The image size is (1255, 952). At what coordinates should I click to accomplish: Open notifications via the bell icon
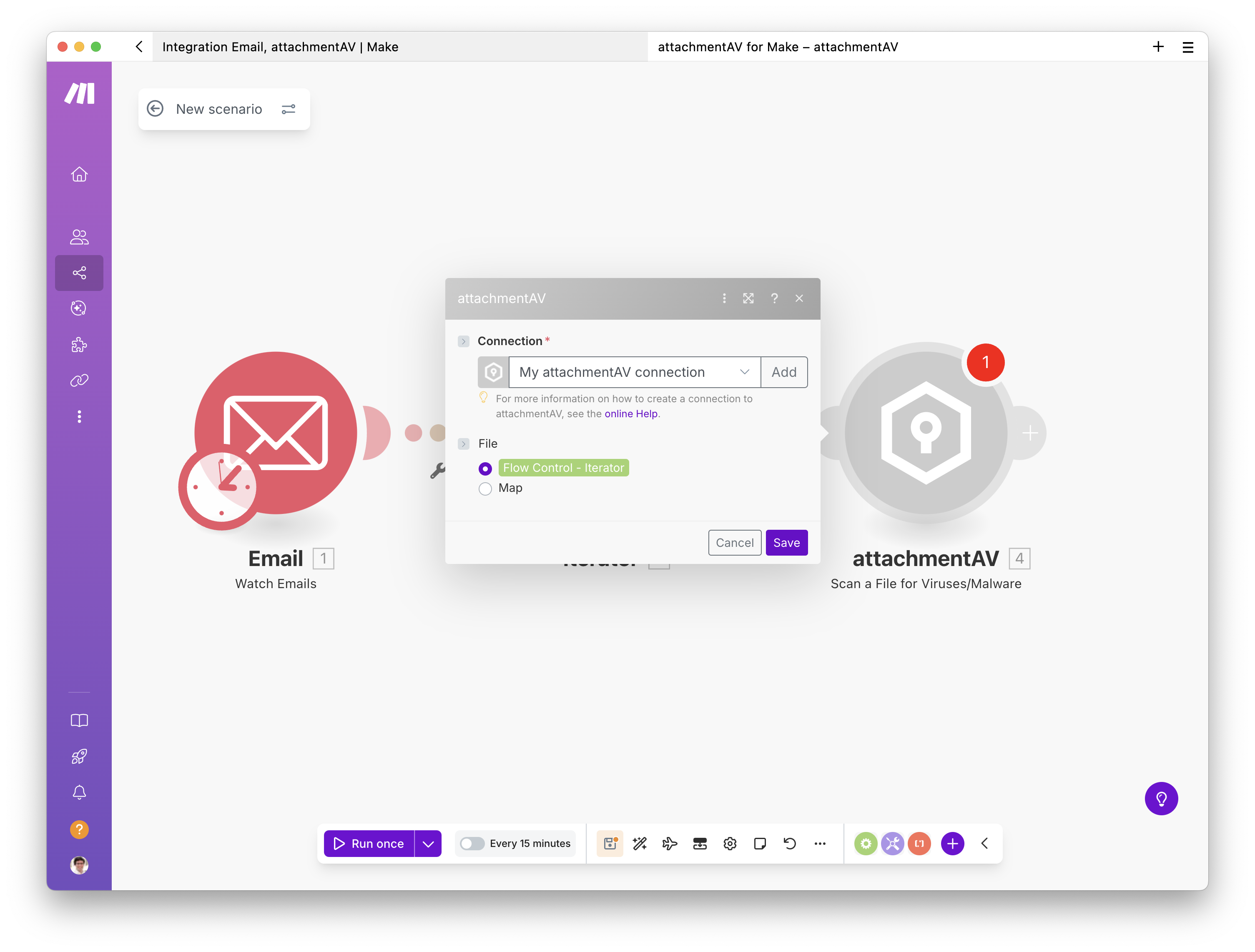coord(79,793)
